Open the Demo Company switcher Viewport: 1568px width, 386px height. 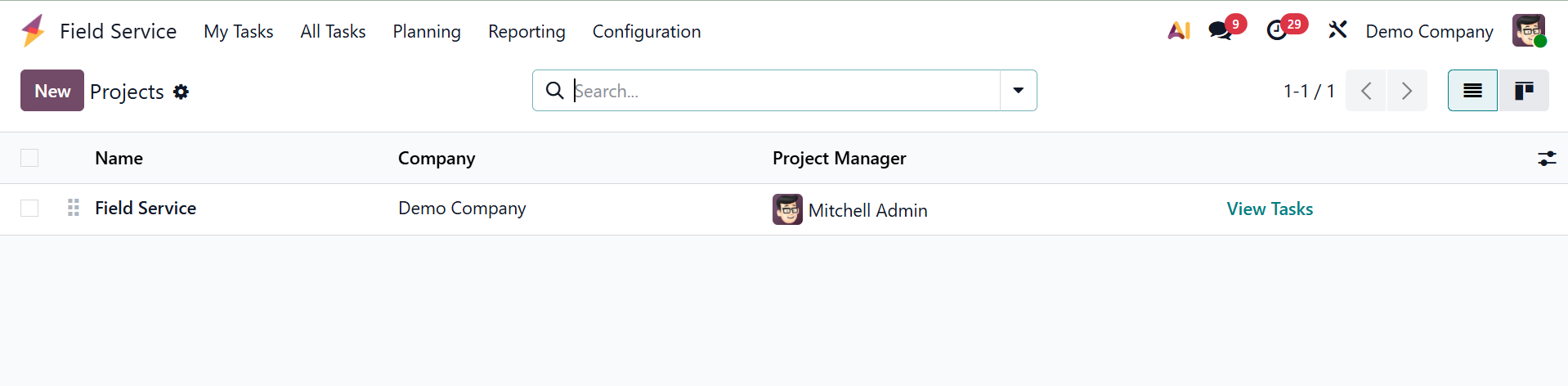pos(1429,31)
